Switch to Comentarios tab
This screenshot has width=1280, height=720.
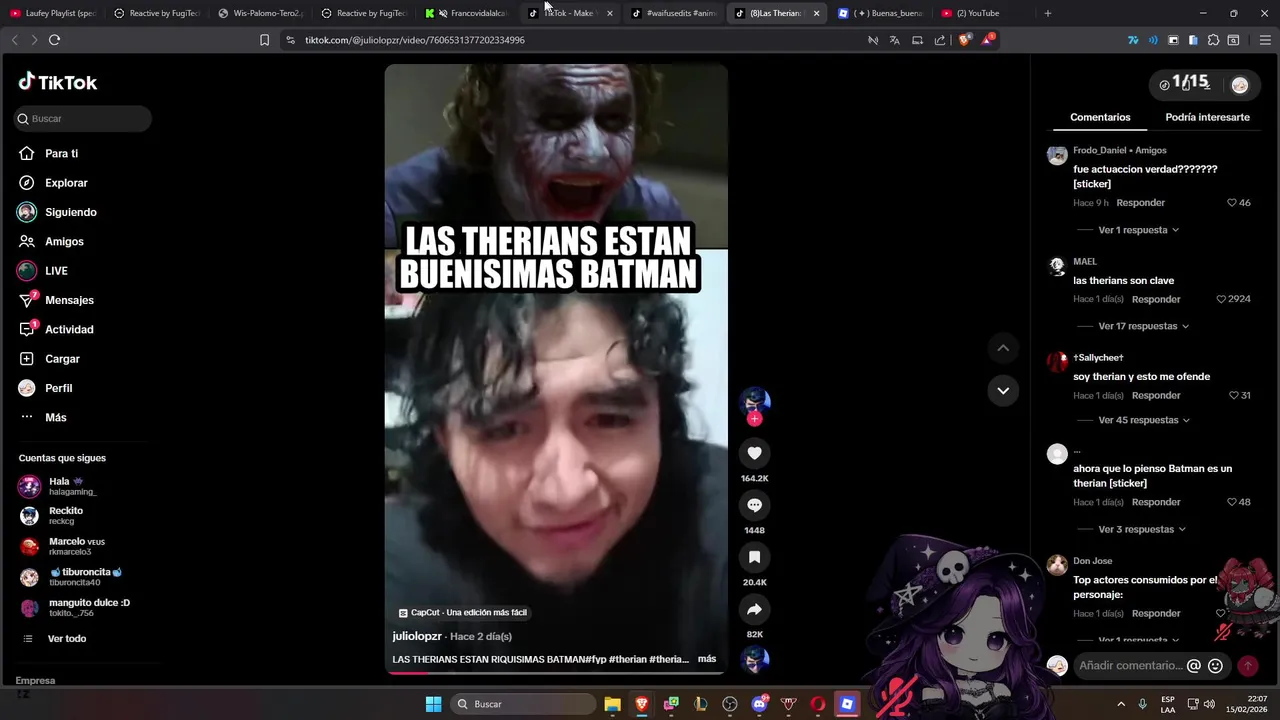pos(1100,117)
